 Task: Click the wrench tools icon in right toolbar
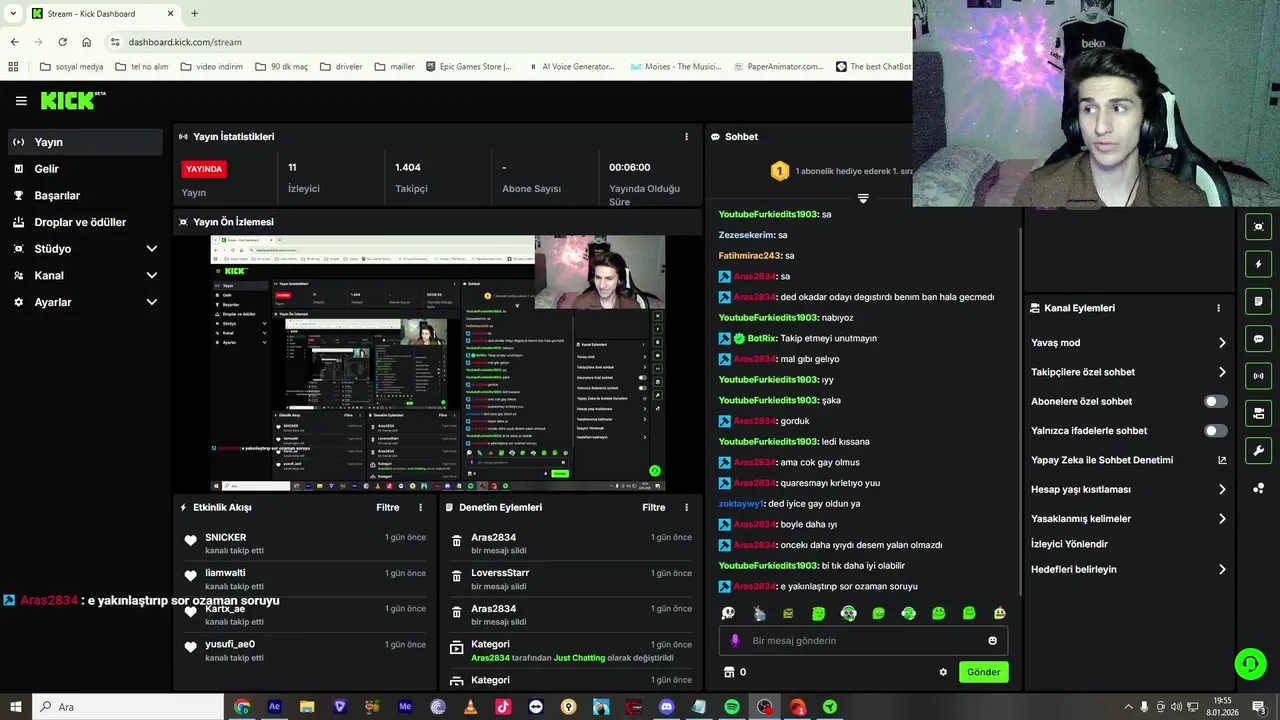tap(1258, 451)
